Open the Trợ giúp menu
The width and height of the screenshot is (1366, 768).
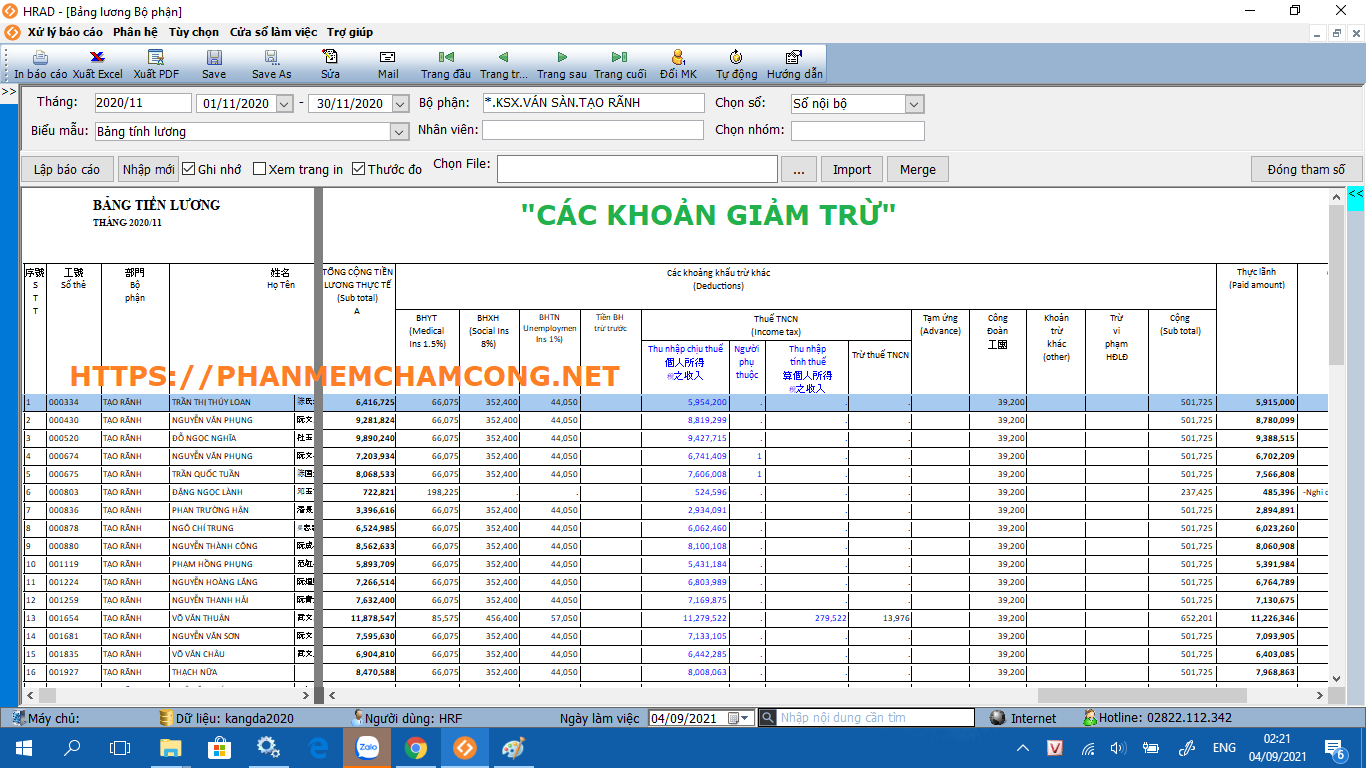(x=350, y=32)
